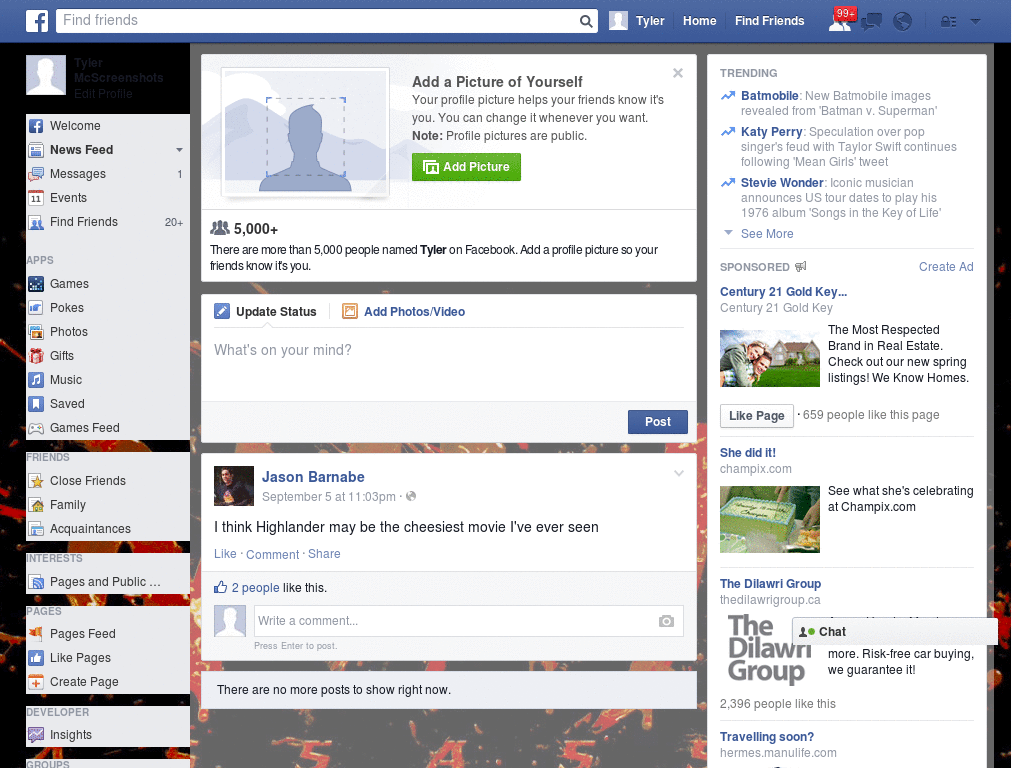This screenshot has height=768, width=1024.
Task: Open the notifications globe icon
Action: coord(902,22)
